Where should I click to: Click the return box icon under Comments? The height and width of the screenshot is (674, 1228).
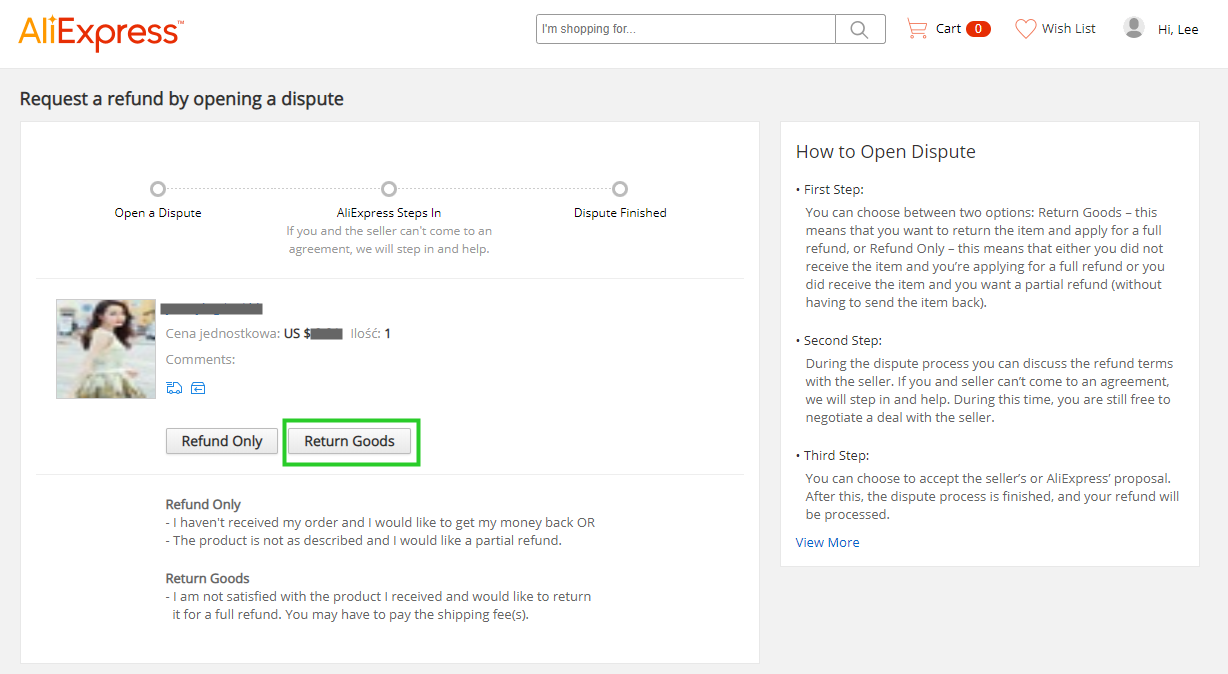[x=198, y=388]
